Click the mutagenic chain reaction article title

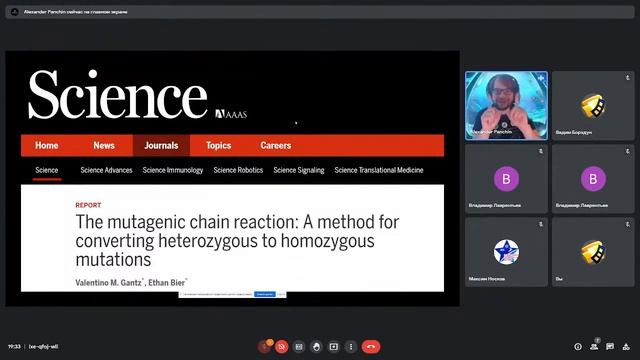pos(237,241)
